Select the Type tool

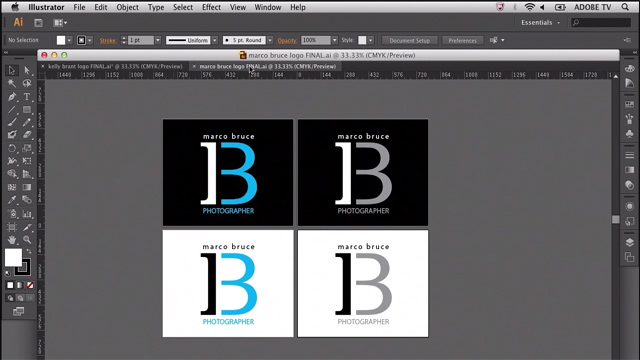click(x=27, y=97)
